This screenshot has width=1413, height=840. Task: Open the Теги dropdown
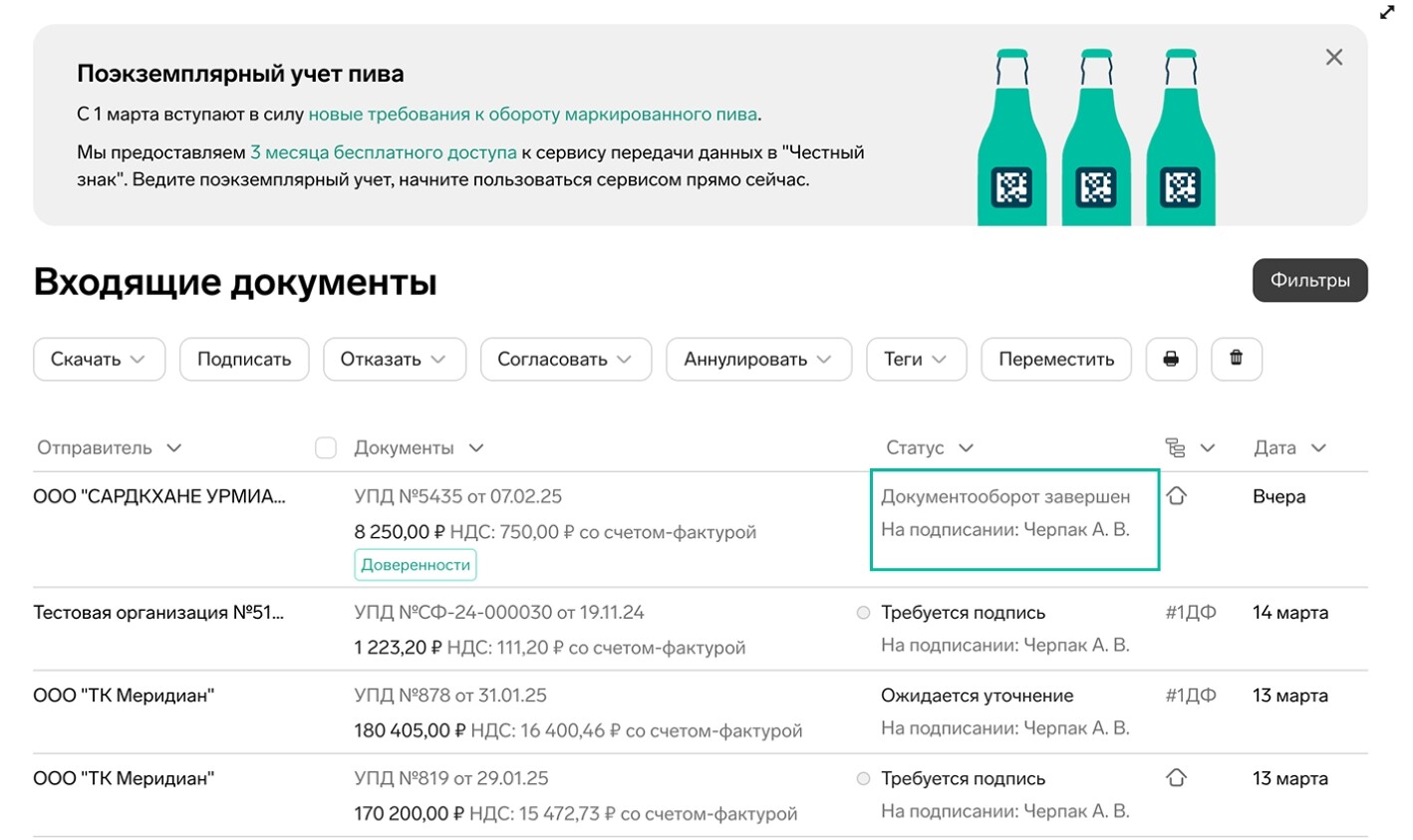pos(917,359)
